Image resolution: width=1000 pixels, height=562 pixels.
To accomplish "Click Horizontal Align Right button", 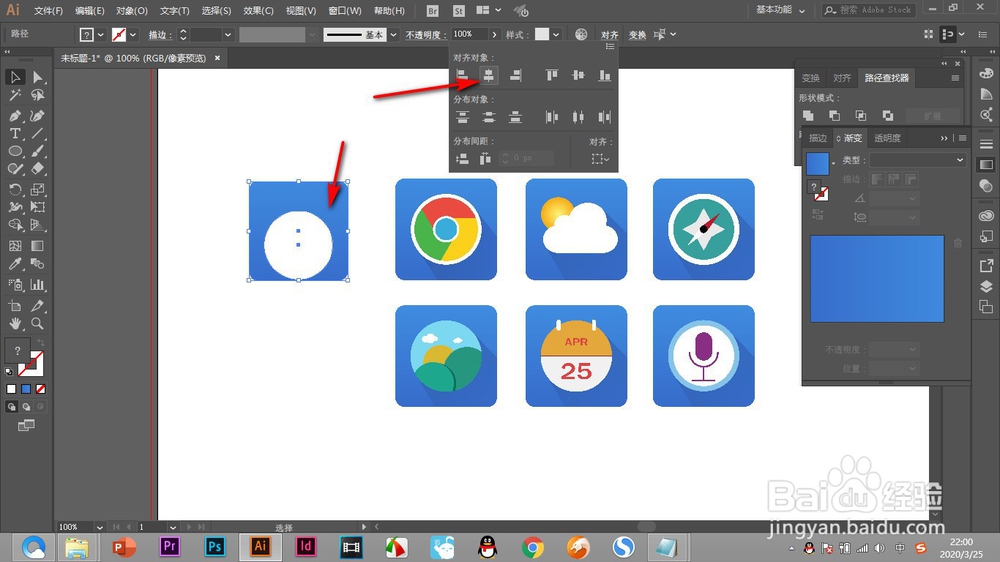I will (x=515, y=75).
